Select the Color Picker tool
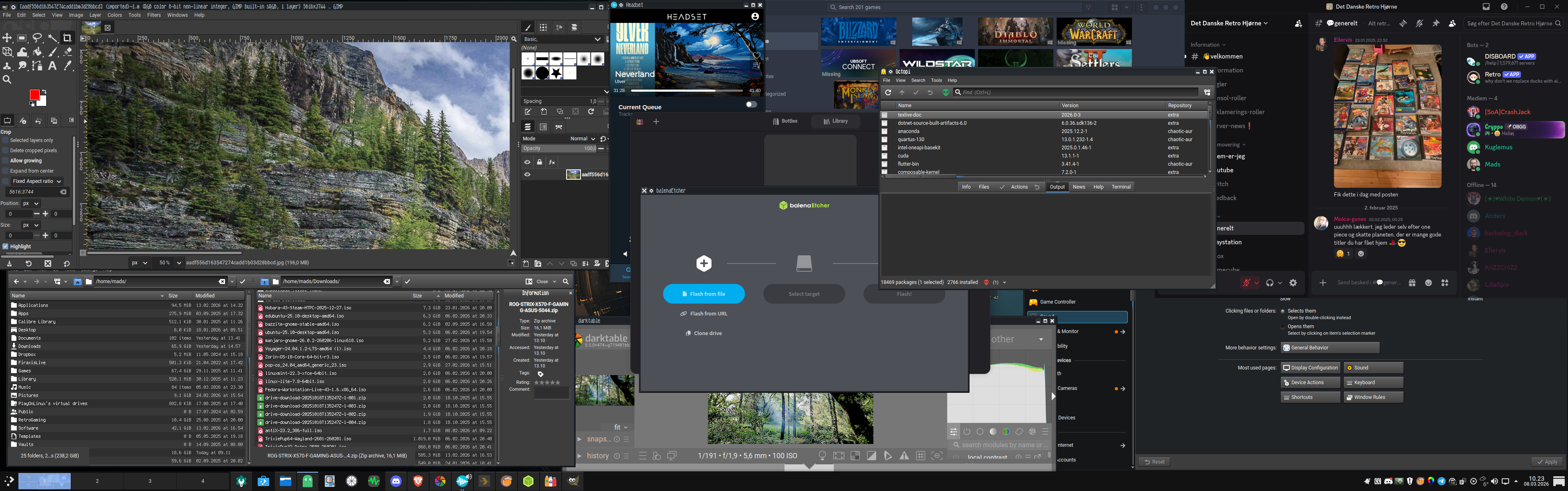The width and height of the screenshot is (1568, 491). click(x=67, y=66)
